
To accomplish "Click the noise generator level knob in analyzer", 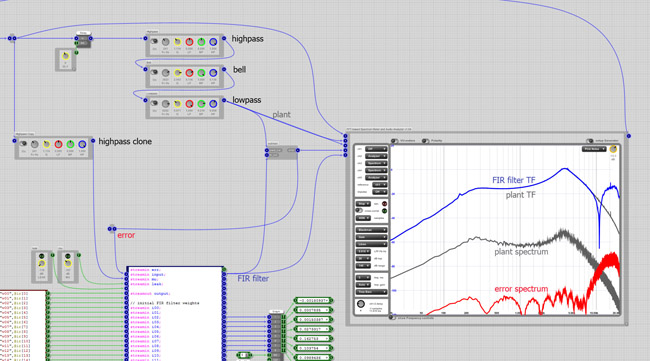I will point(613,149).
